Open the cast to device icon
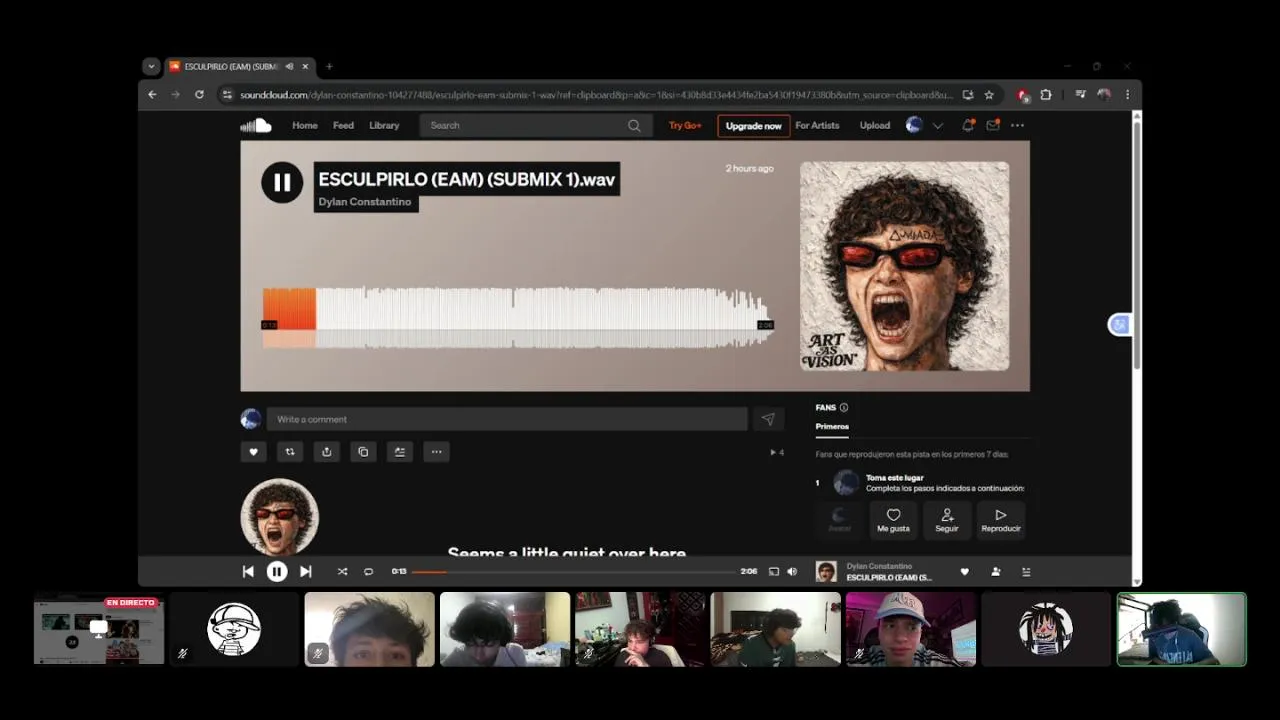This screenshot has height=720, width=1280. point(773,572)
